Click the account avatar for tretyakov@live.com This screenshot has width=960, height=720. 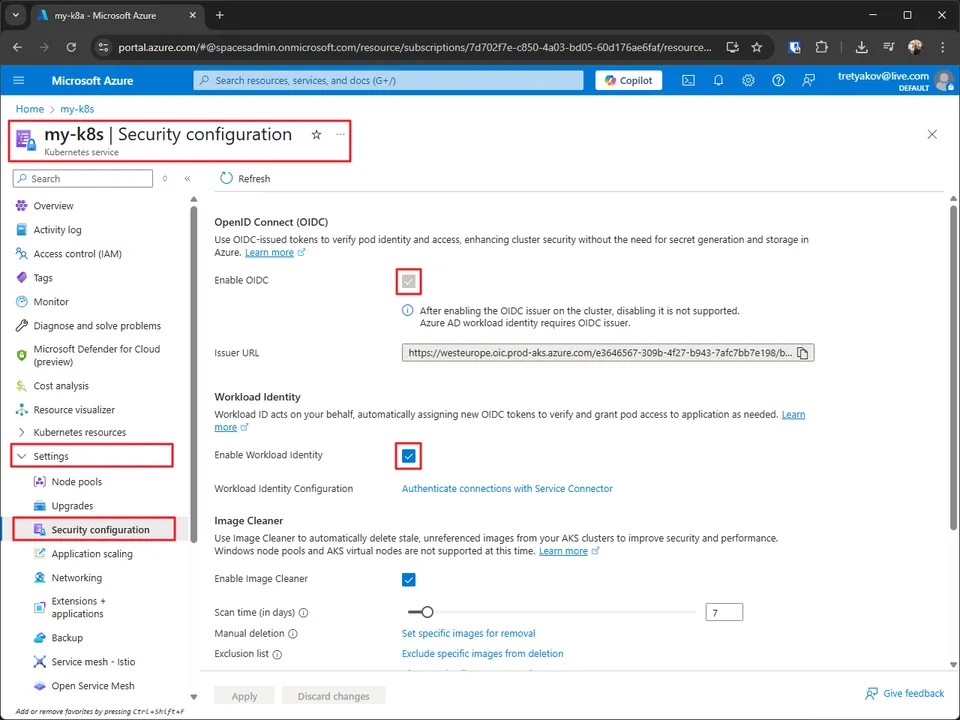coord(945,81)
